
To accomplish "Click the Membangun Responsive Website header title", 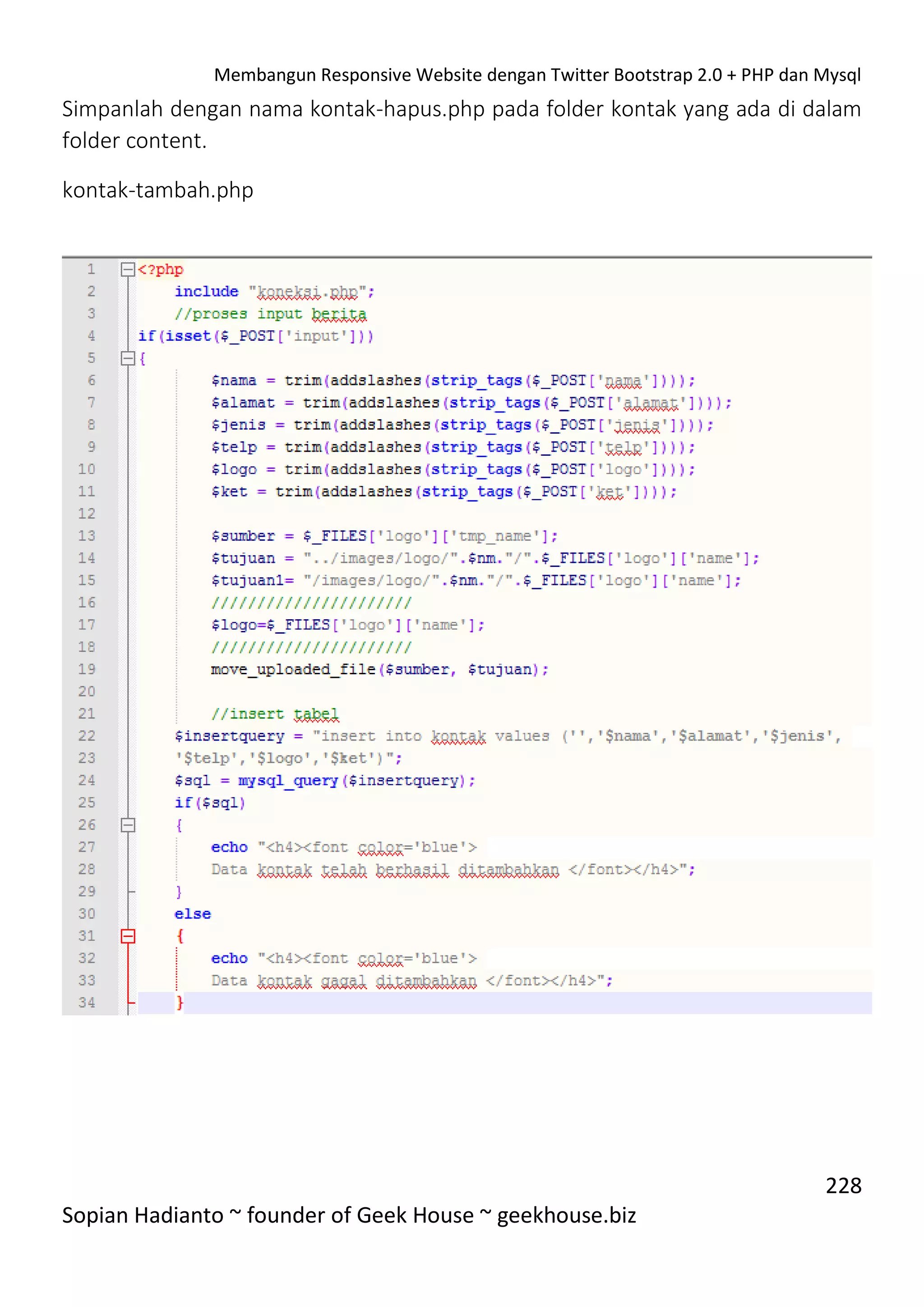I will point(537,74).
